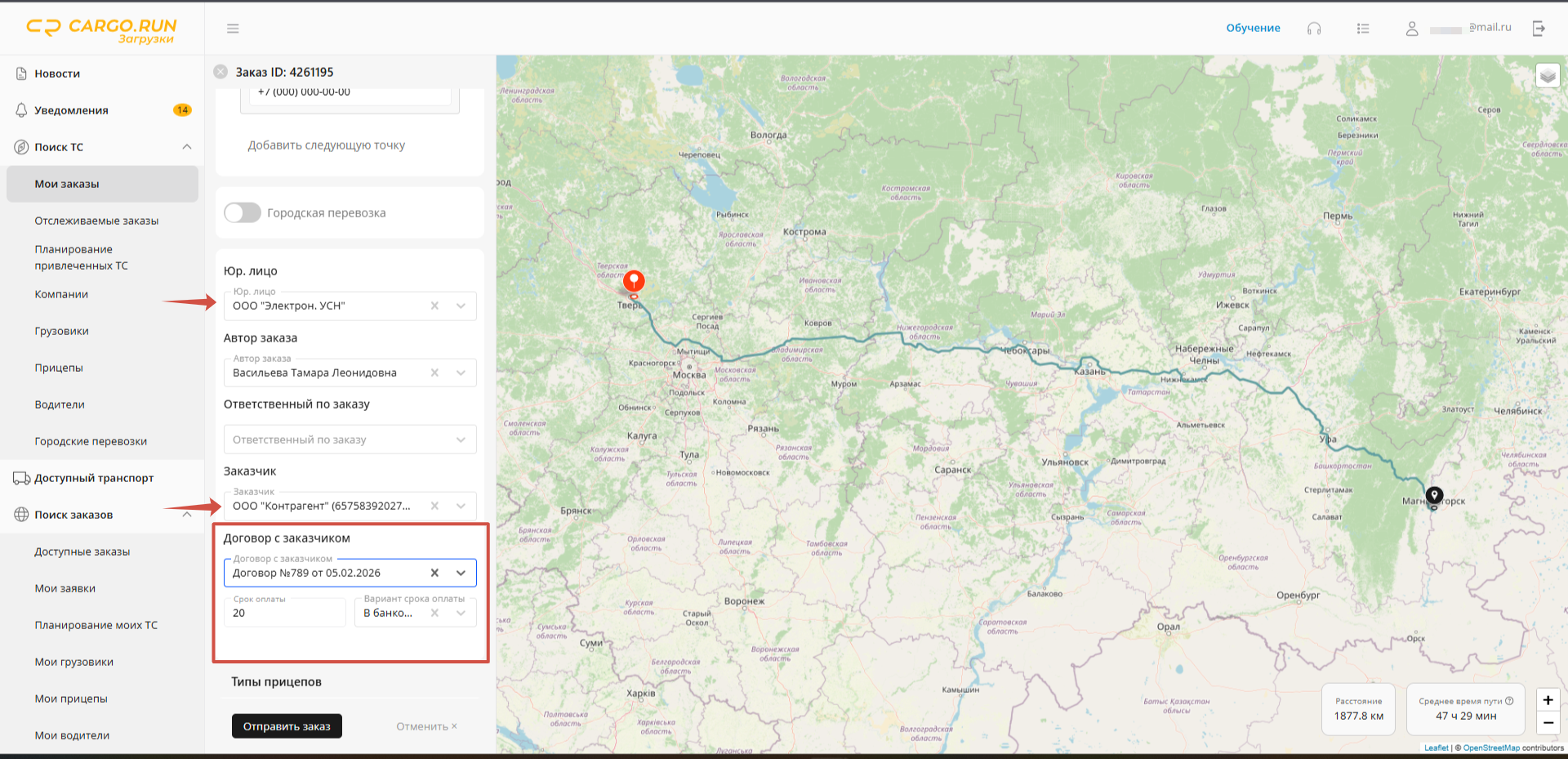
Task: Click the user email in the header
Action: (1471, 28)
